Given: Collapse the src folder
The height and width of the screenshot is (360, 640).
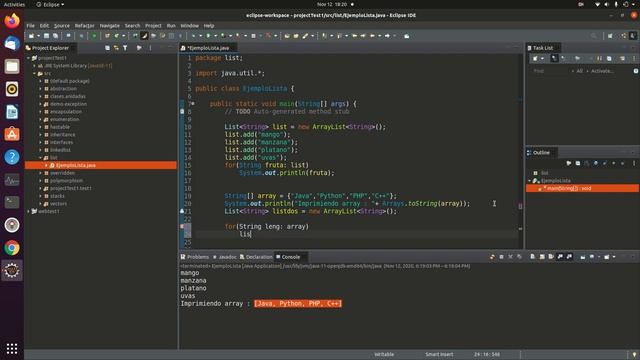Looking at the screenshot, I should tap(35, 73).
